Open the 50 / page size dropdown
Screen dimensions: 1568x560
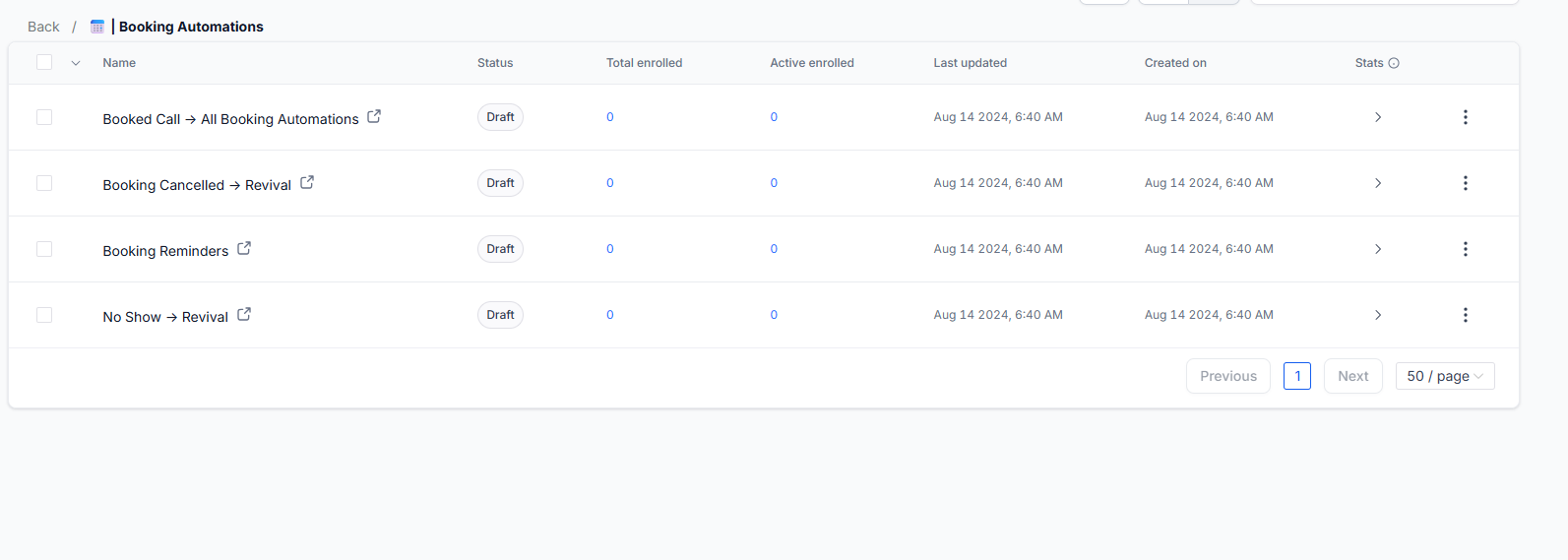tap(1445, 376)
